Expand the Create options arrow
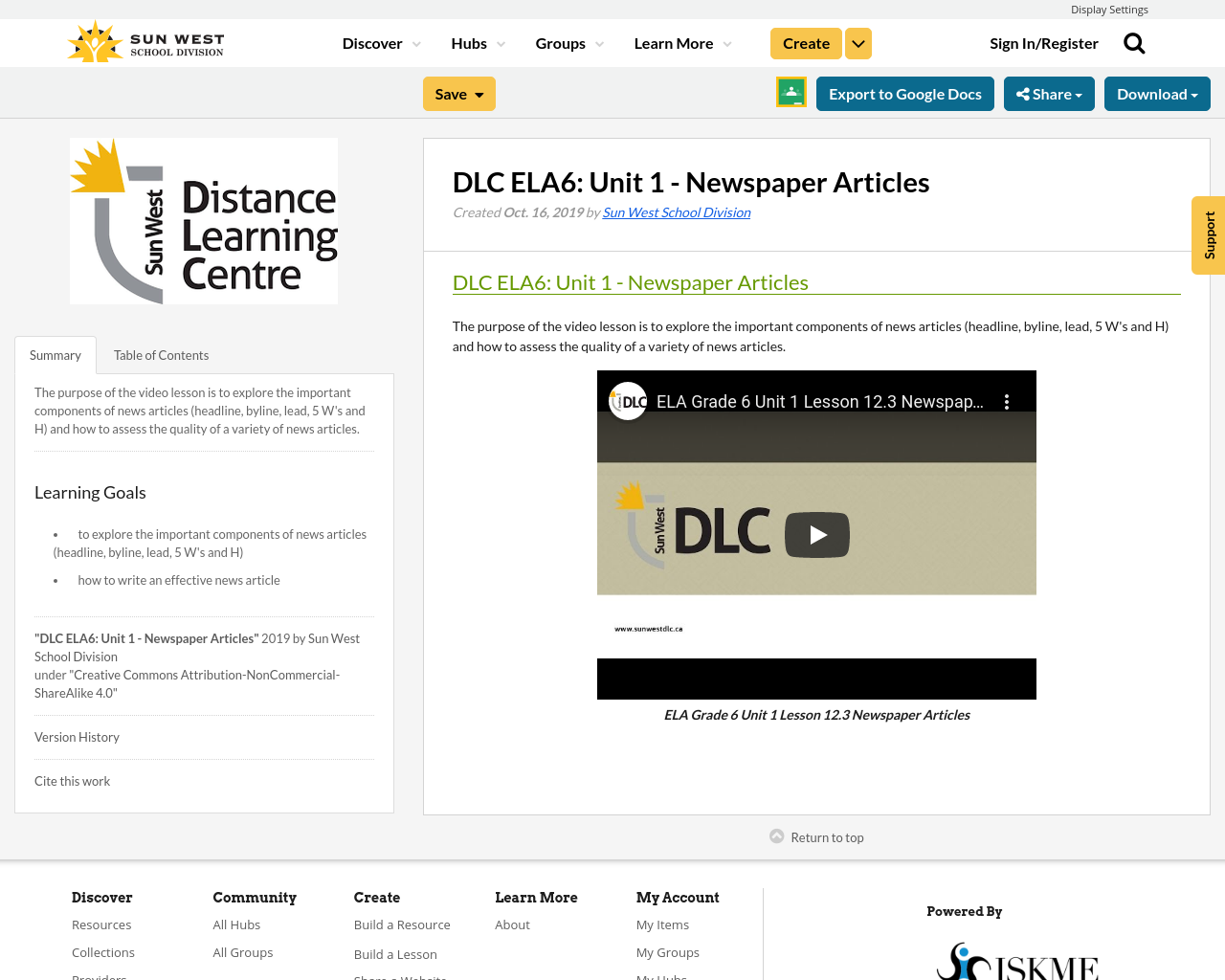This screenshot has height=980, width=1225. pyautogui.click(x=857, y=41)
